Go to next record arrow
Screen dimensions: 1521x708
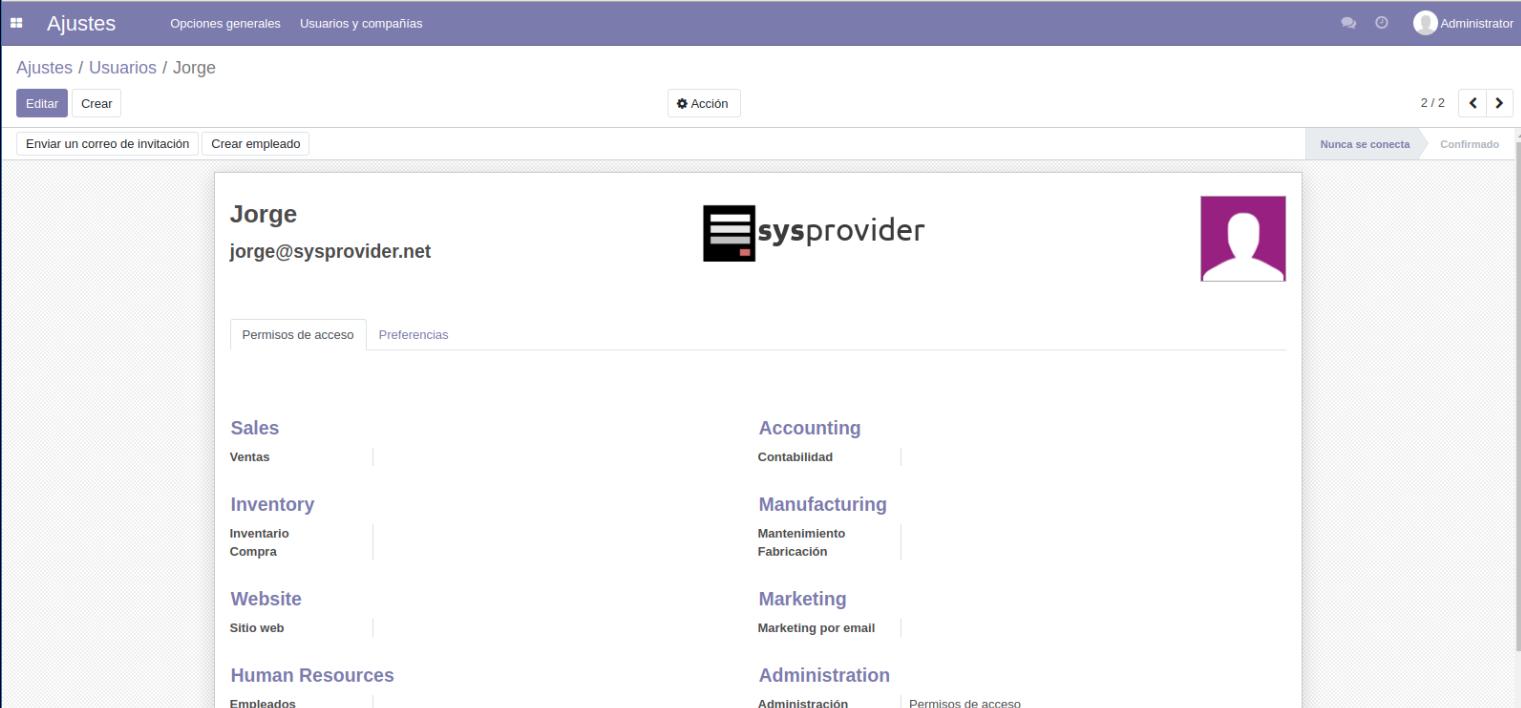pyautogui.click(x=1498, y=103)
